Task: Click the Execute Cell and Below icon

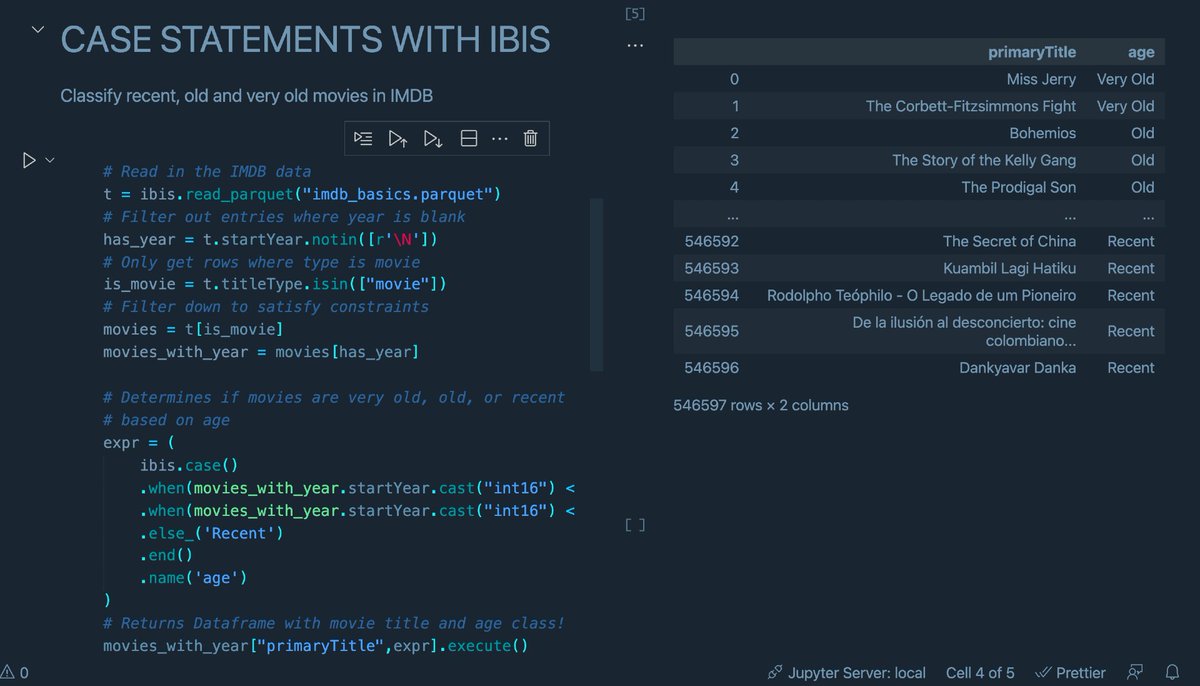Action: pos(433,138)
